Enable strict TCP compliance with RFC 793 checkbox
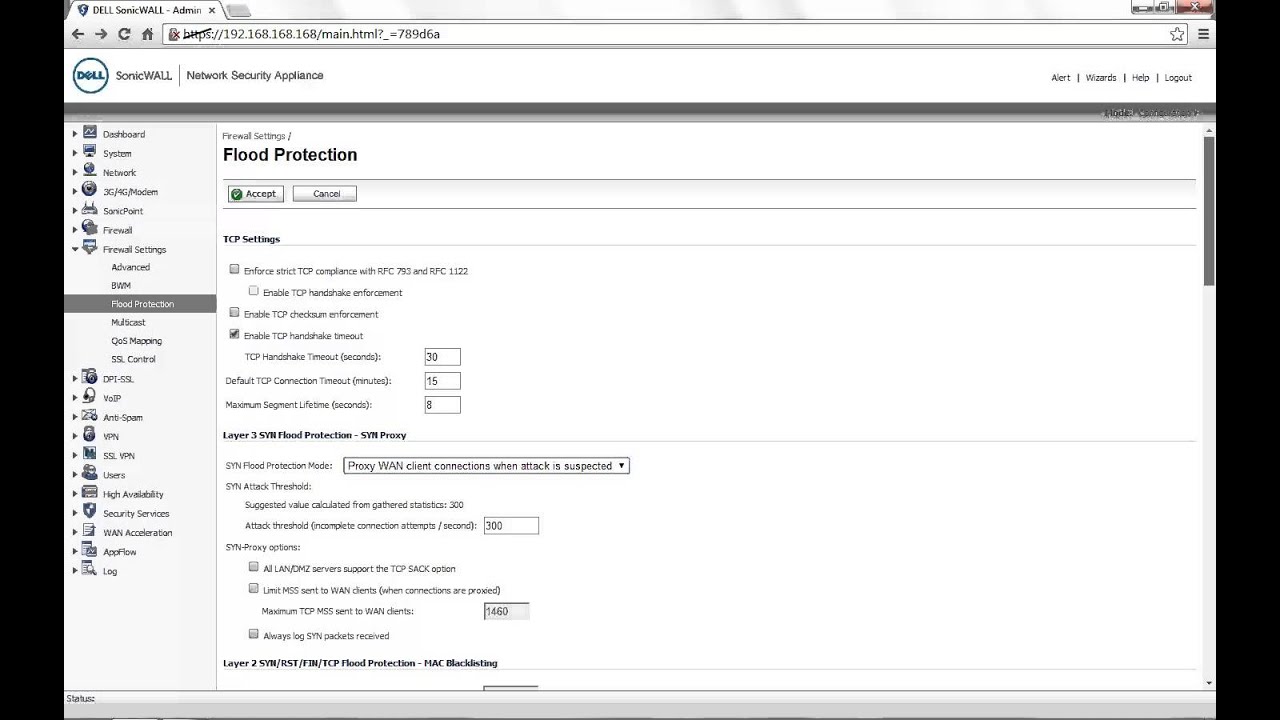The height and width of the screenshot is (720, 1280). point(235,269)
